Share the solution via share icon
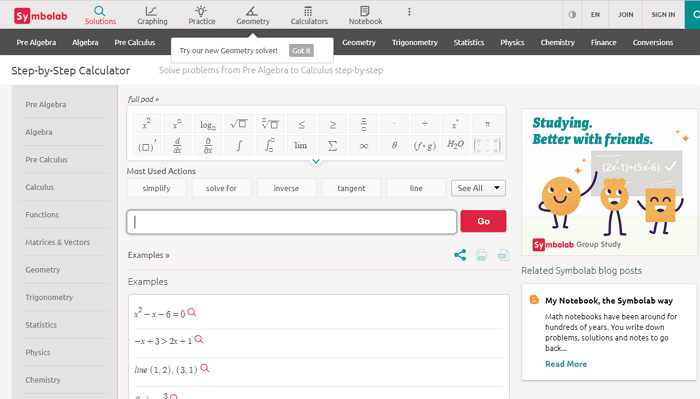Image resolution: width=700 pixels, height=399 pixels. 460,255
